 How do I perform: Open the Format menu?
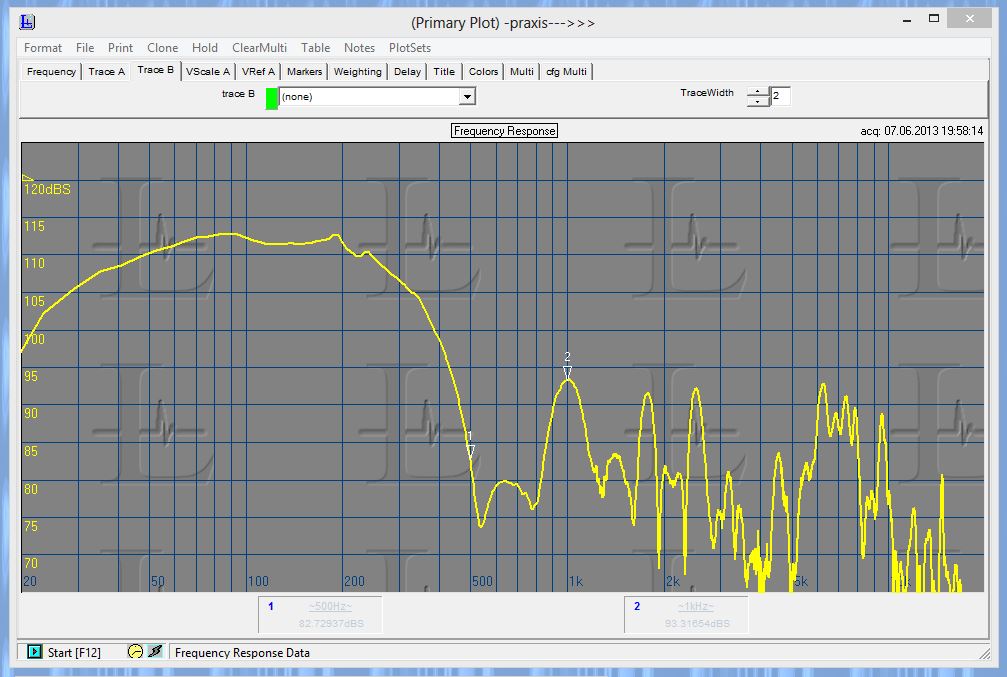tap(43, 48)
